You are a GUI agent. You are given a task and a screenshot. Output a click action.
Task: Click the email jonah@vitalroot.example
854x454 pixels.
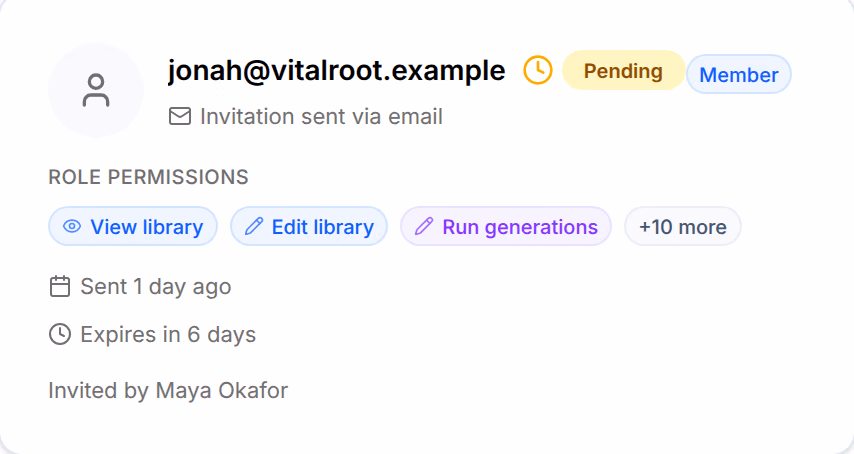(336, 71)
